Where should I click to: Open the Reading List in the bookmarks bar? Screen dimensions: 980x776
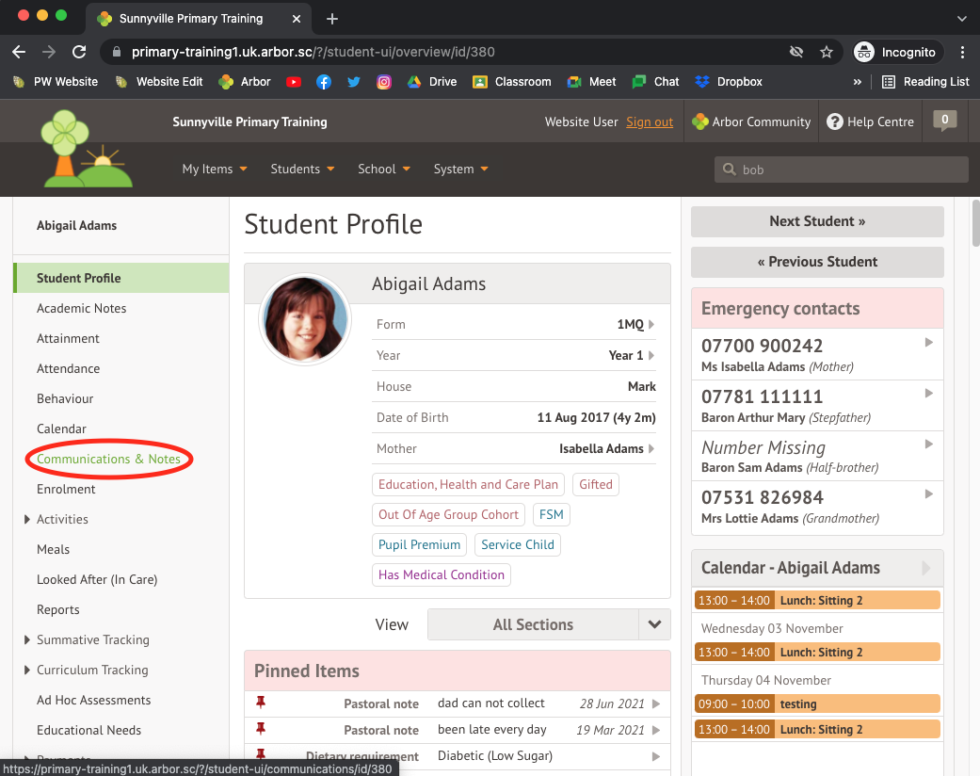[x=925, y=82]
